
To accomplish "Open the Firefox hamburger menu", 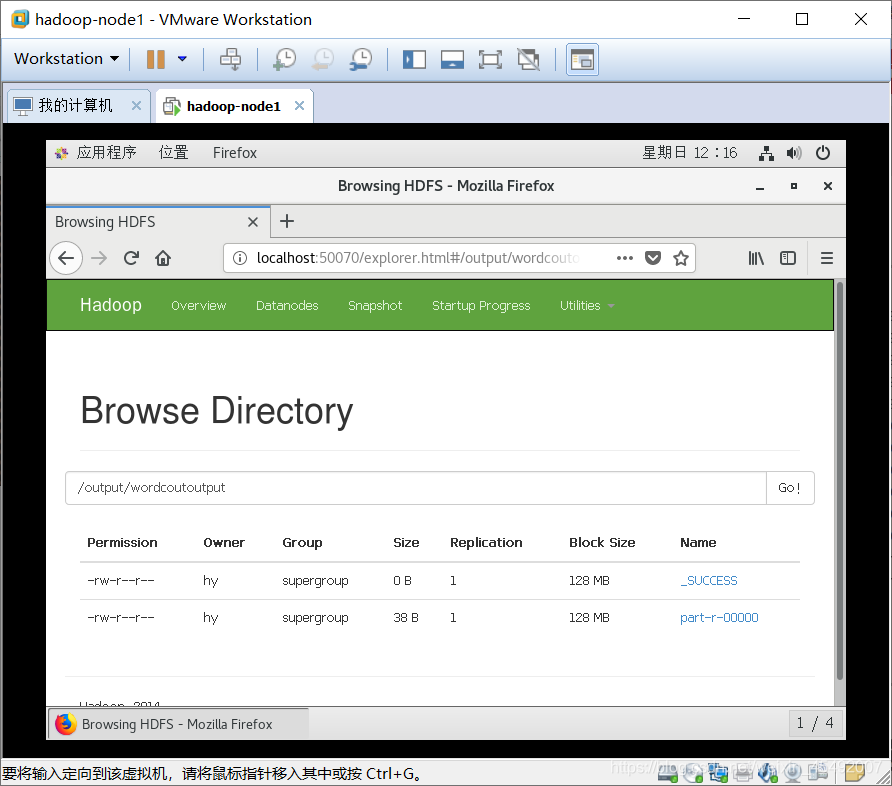I will click(827, 258).
